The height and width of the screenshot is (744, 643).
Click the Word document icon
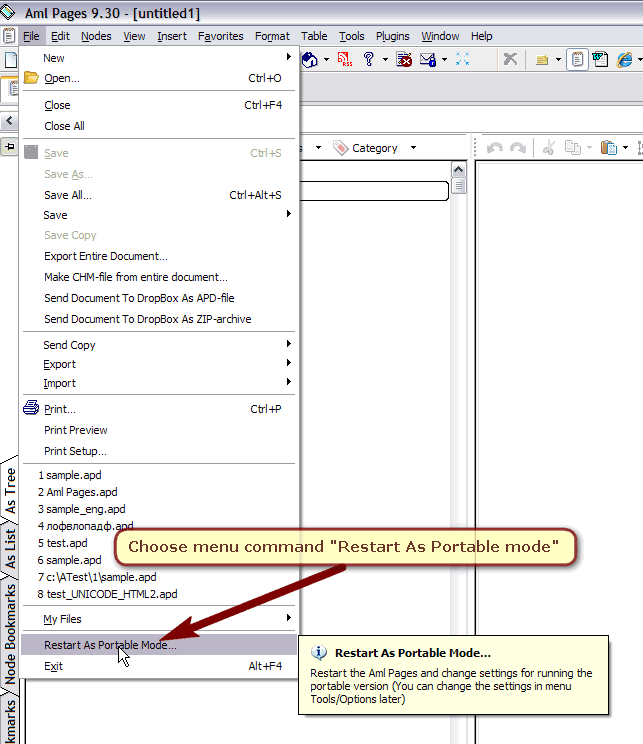coord(600,60)
